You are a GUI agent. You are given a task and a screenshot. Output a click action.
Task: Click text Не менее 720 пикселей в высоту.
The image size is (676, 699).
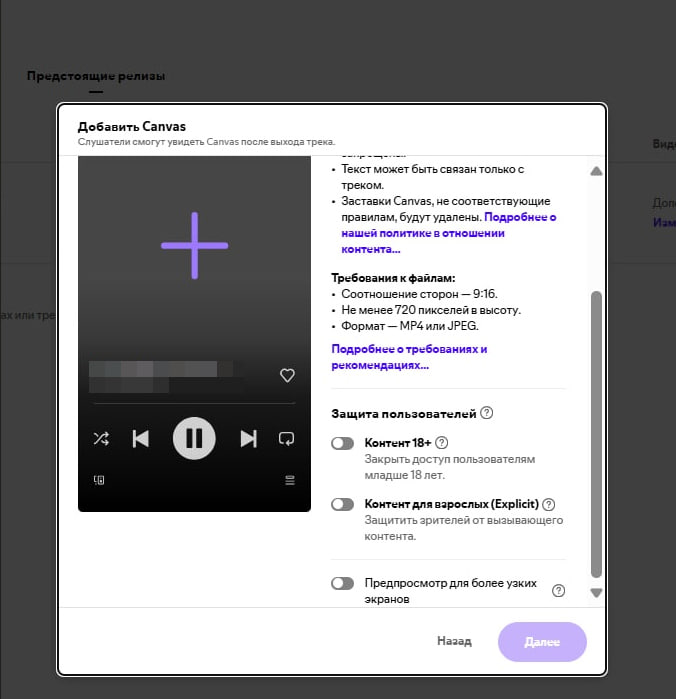(x=431, y=310)
